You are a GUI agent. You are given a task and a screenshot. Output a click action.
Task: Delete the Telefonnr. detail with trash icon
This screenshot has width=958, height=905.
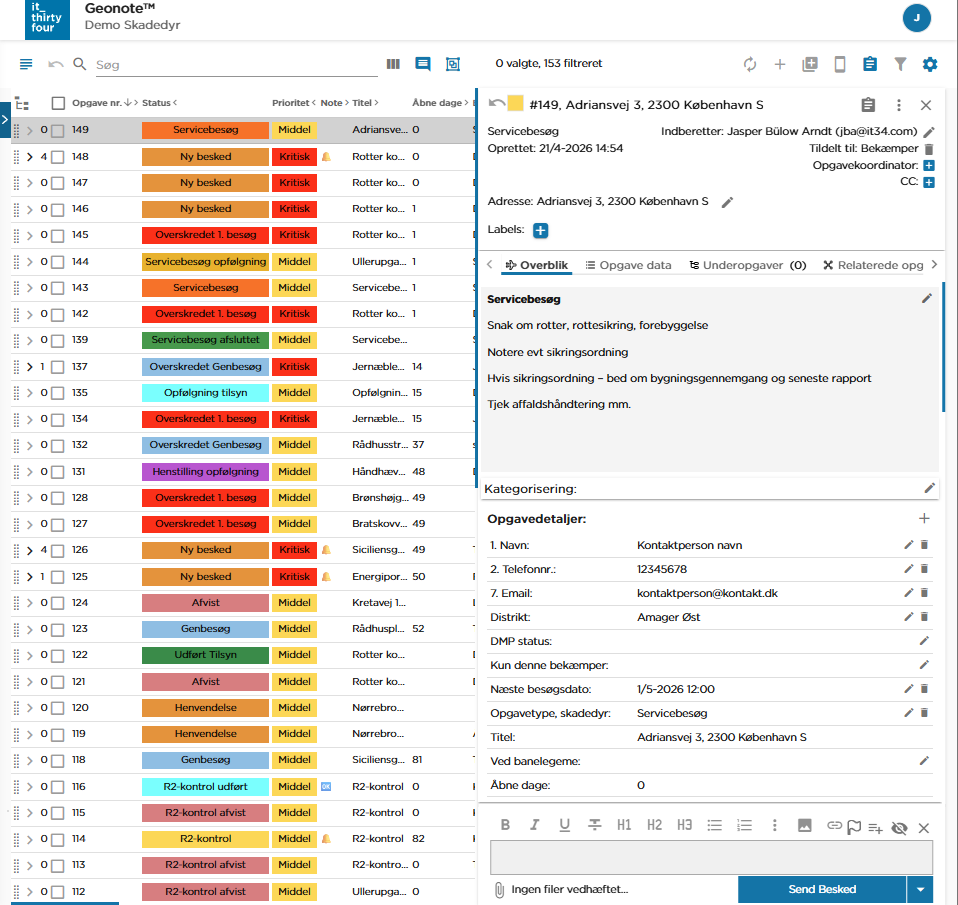point(924,569)
